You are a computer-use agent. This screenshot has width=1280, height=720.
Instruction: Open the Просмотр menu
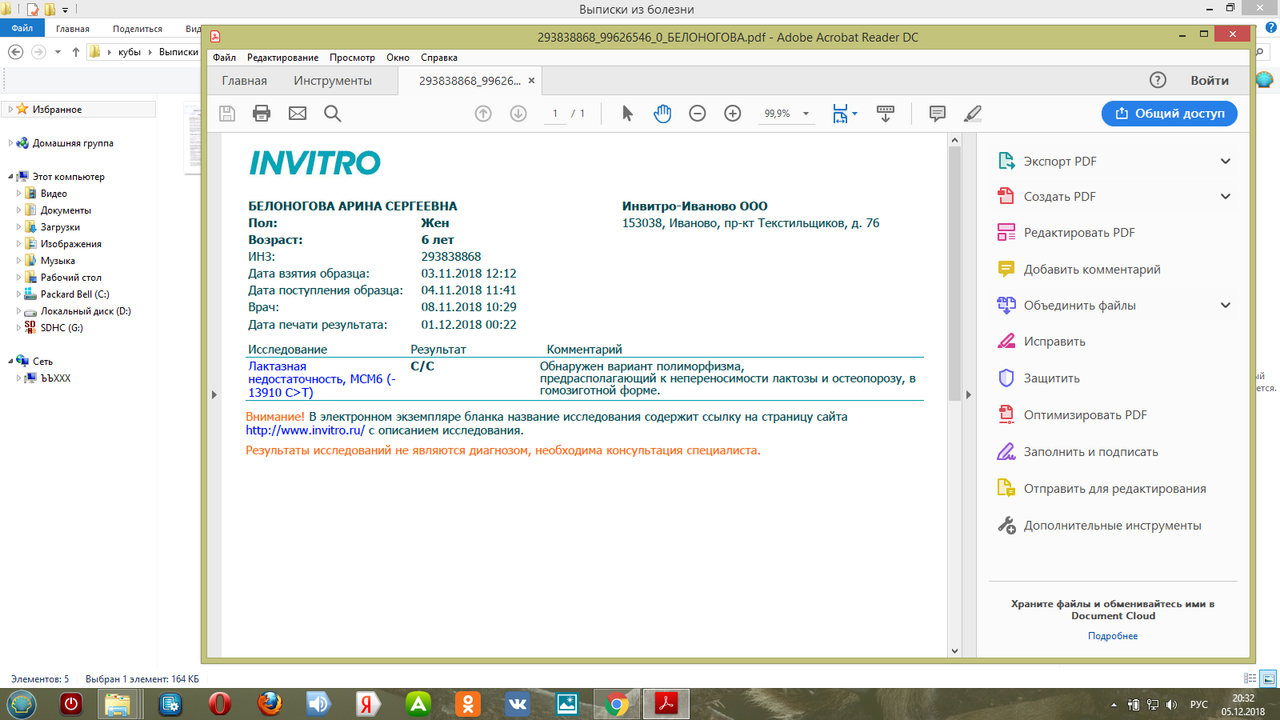(x=352, y=58)
